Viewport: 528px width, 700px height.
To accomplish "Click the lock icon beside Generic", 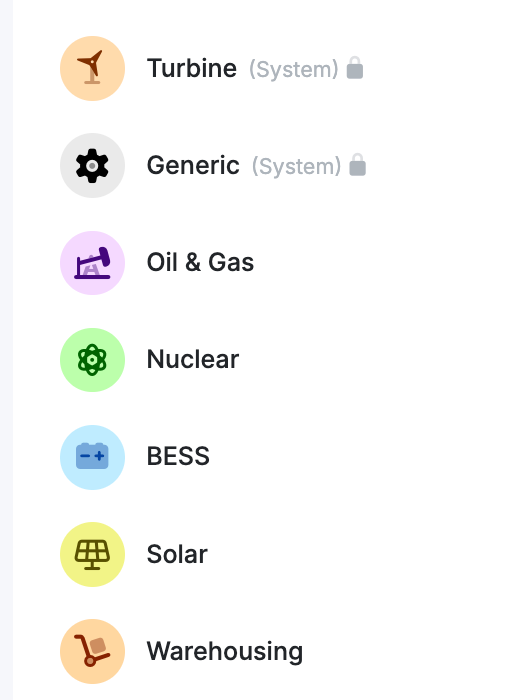I will coord(358,165).
